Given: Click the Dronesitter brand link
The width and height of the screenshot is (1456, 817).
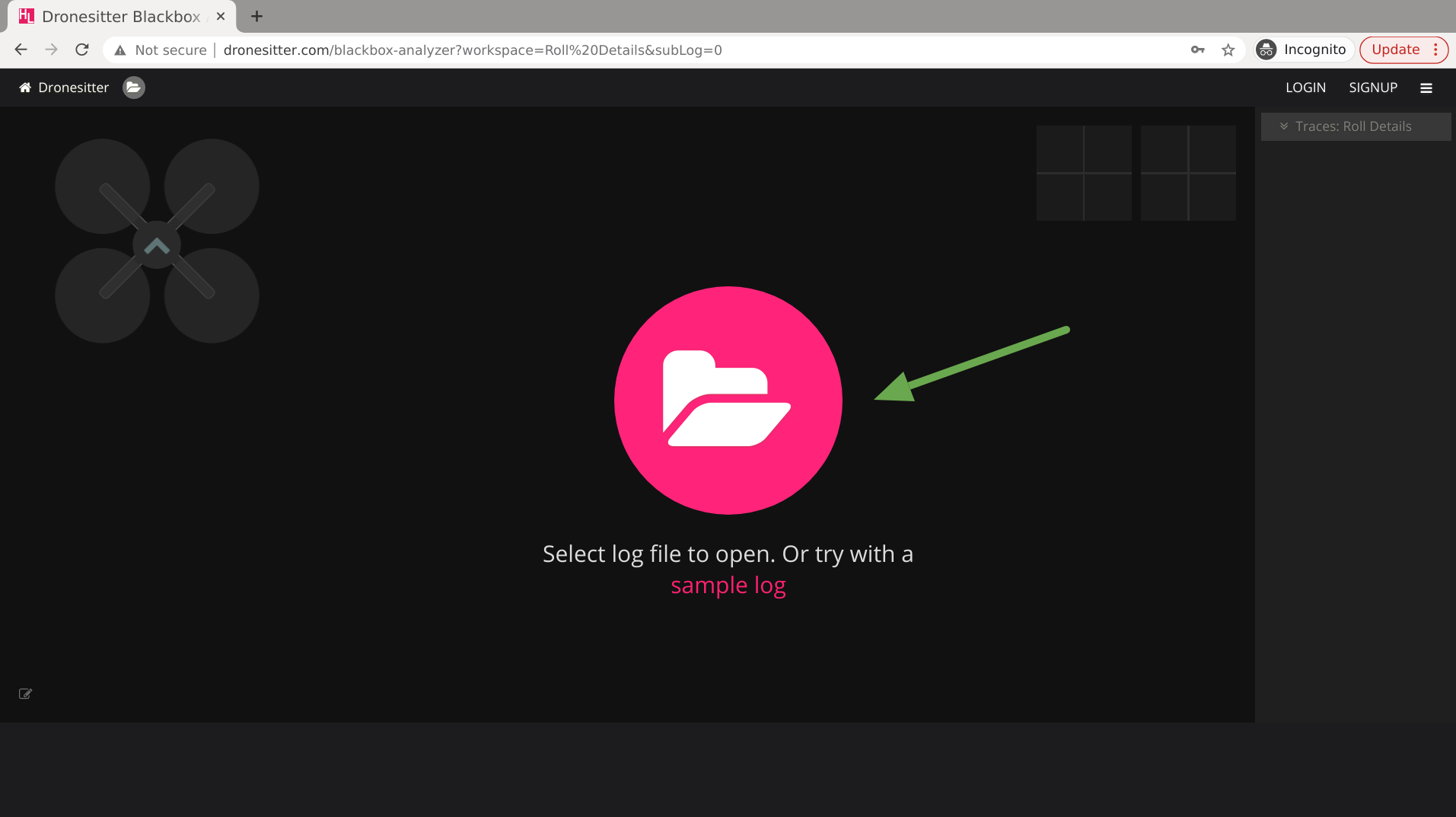Looking at the screenshot, I should tap(73, 88).
